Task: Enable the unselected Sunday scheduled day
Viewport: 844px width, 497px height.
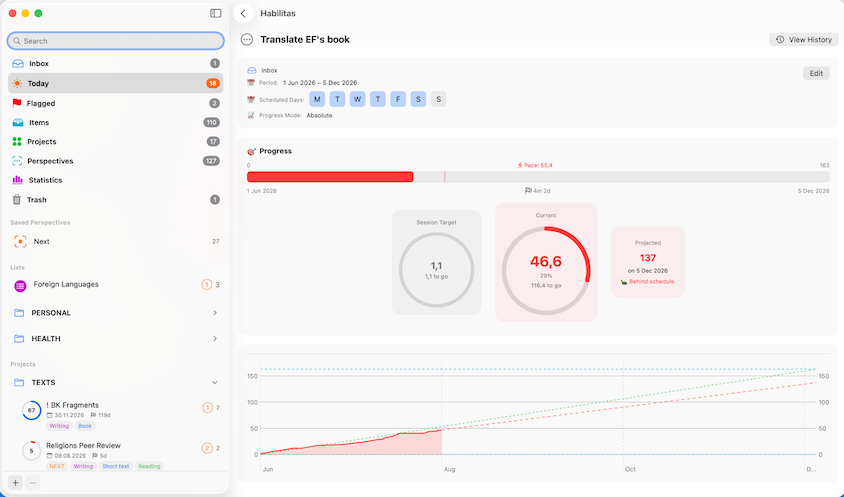Action: 438,99
